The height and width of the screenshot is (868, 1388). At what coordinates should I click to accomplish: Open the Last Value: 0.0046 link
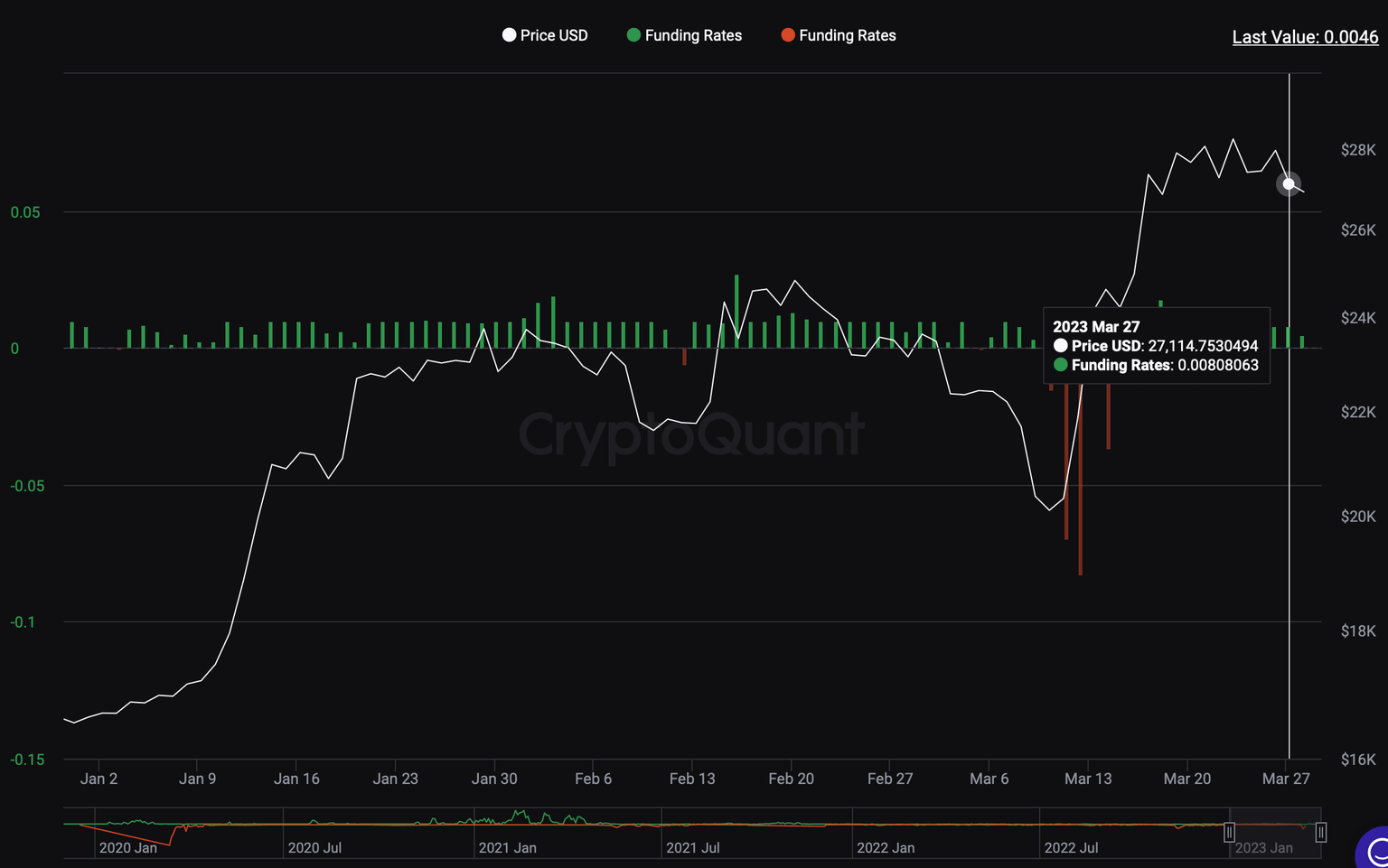[1305, 37]
